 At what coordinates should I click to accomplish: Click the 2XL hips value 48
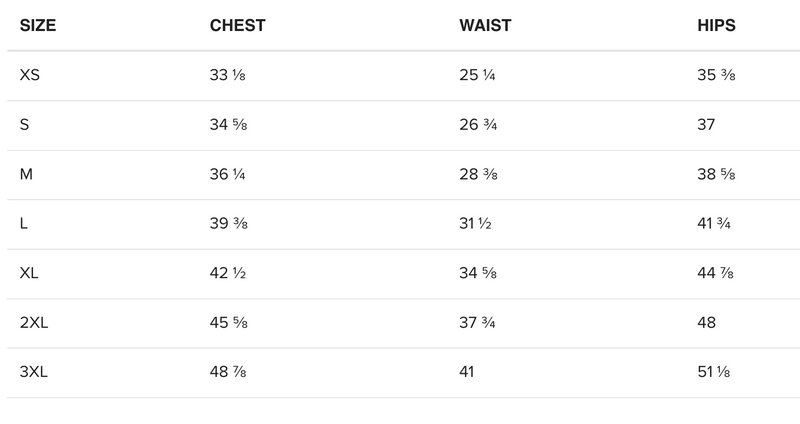pyautogui.click(x=706, y=323)
